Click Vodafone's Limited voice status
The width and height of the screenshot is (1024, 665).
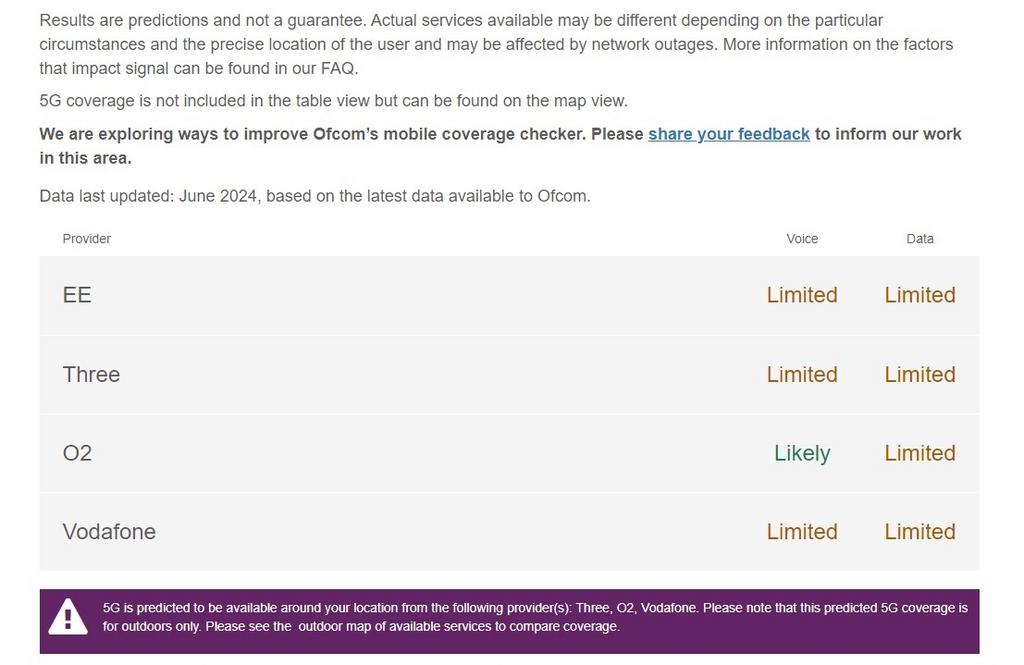coord(802,532)
